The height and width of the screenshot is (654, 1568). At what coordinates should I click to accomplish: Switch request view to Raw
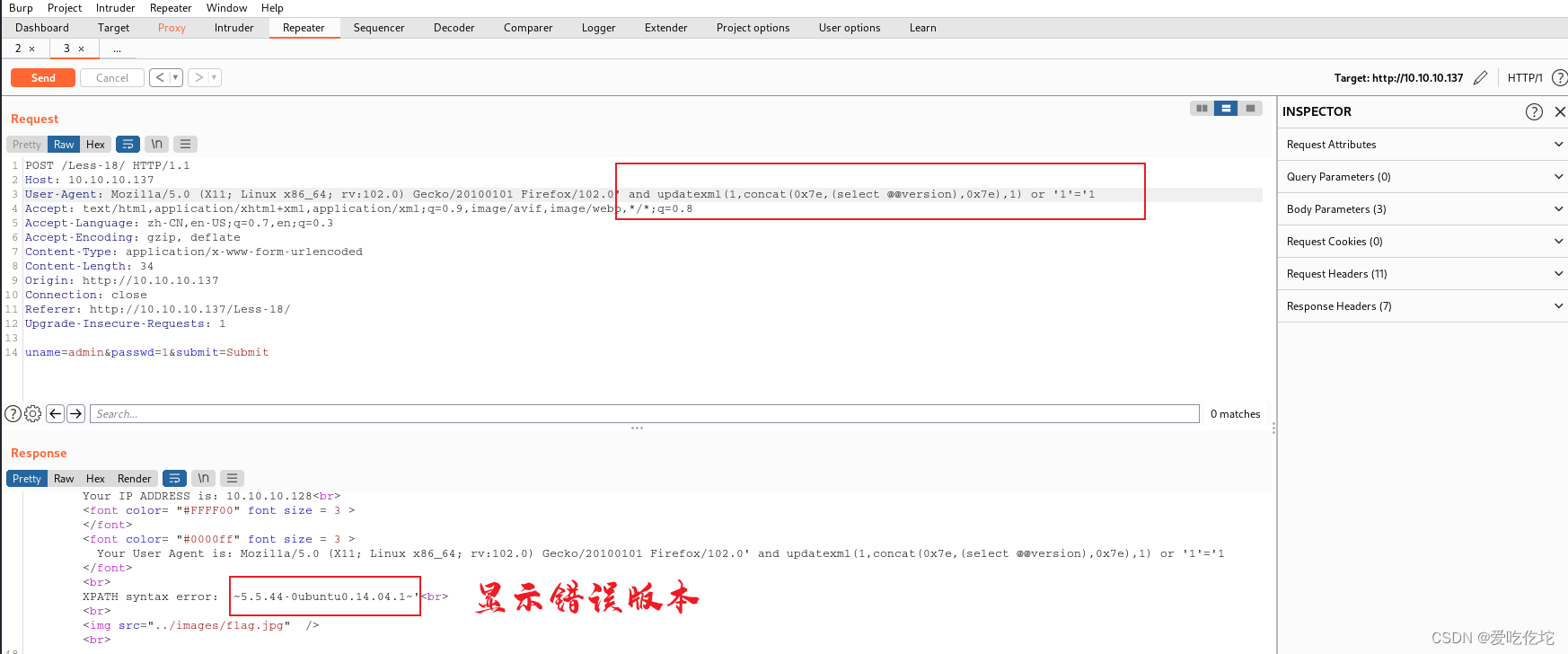point(64,145)
